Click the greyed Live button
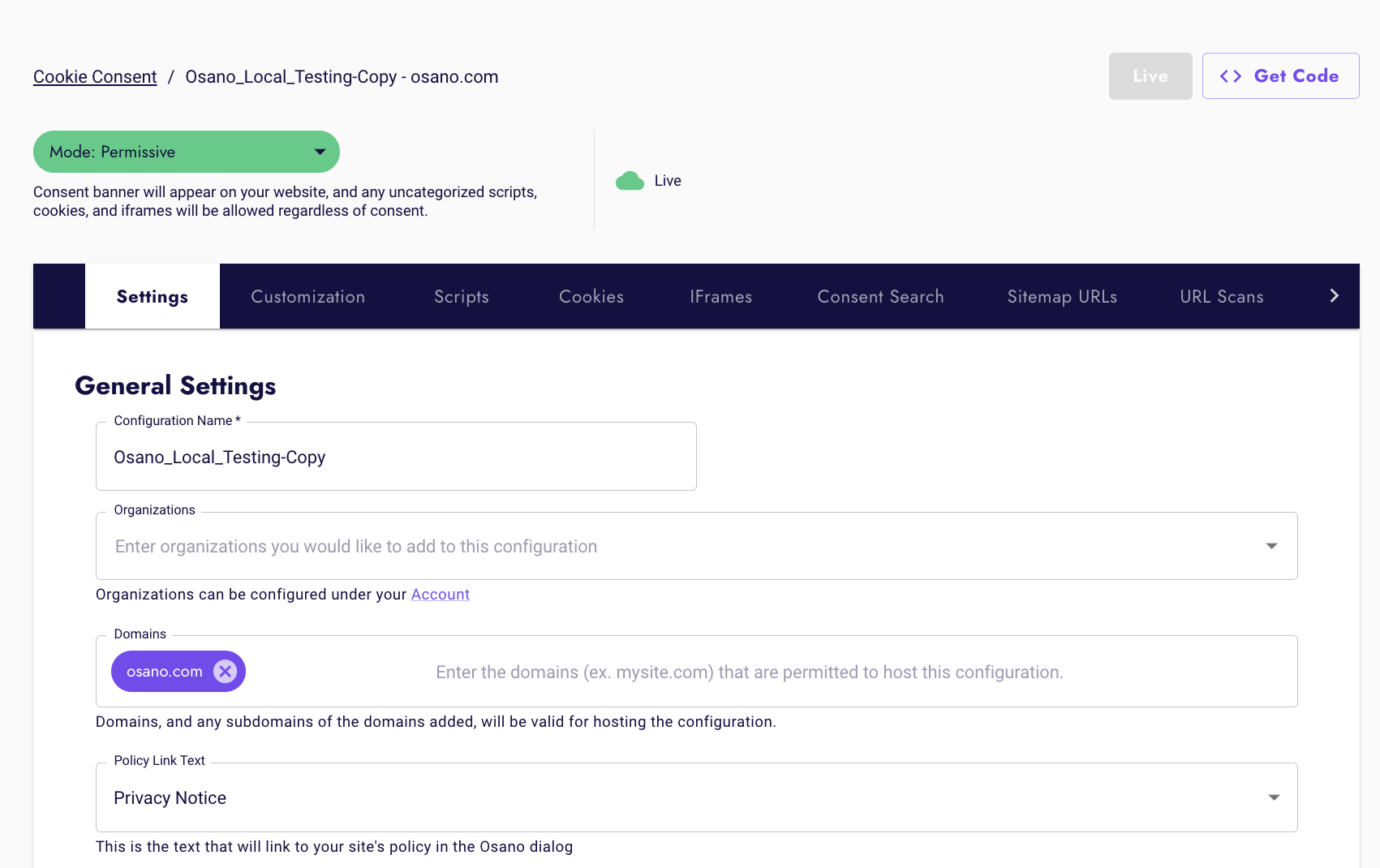1380x868 pixels. pyautogui.click(x=1150, y=76)
